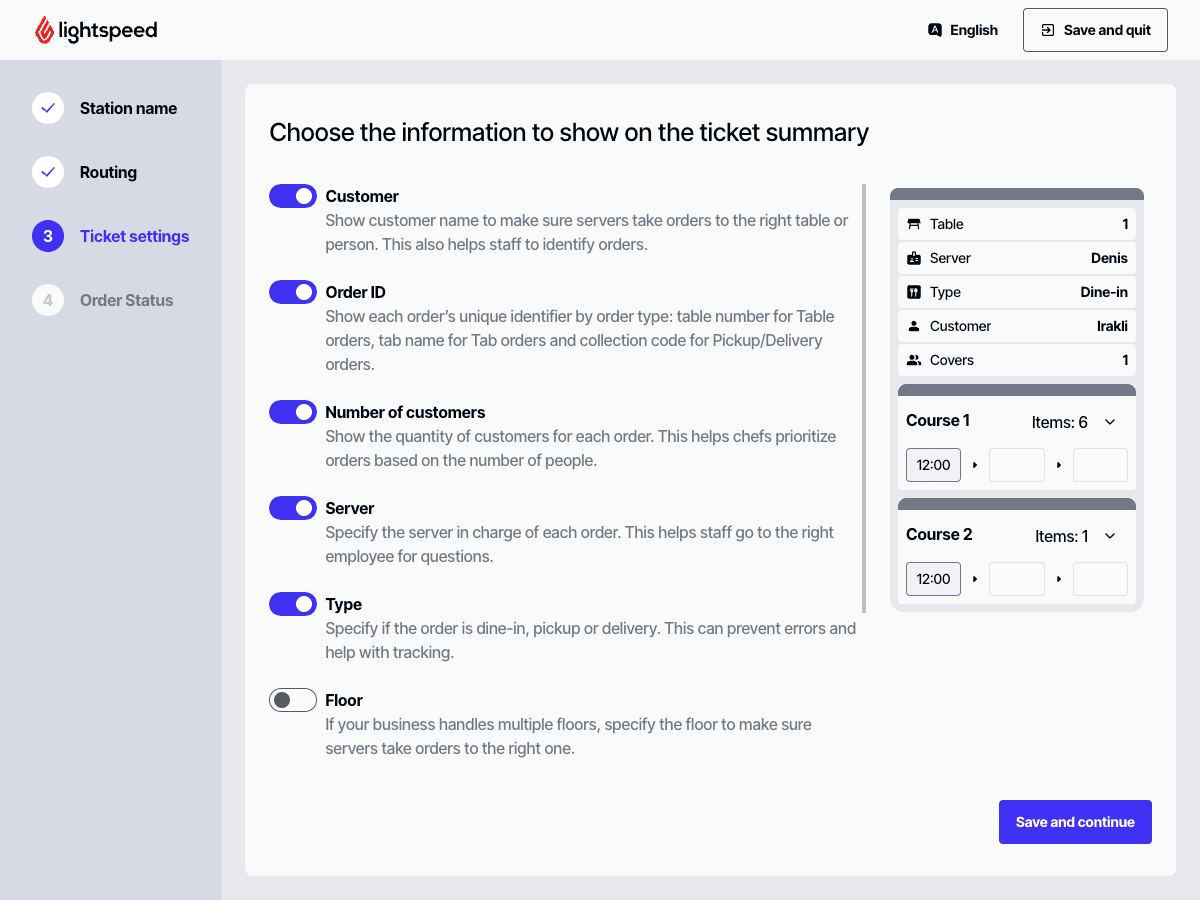Screen dimensions: 1200x900
Task: Click the settings list vertical scrollbar
Action: (864, 398)
